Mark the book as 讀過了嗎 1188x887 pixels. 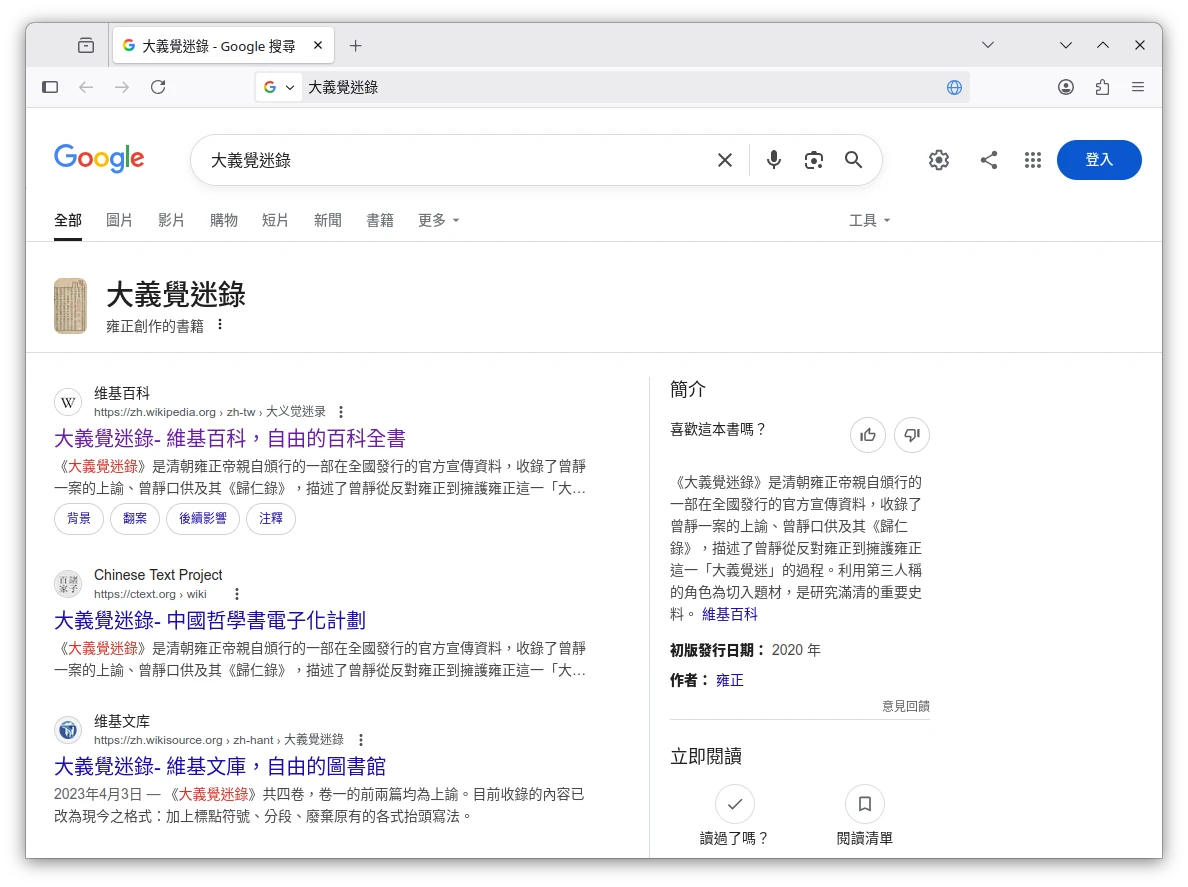click(x=735, y=804)
